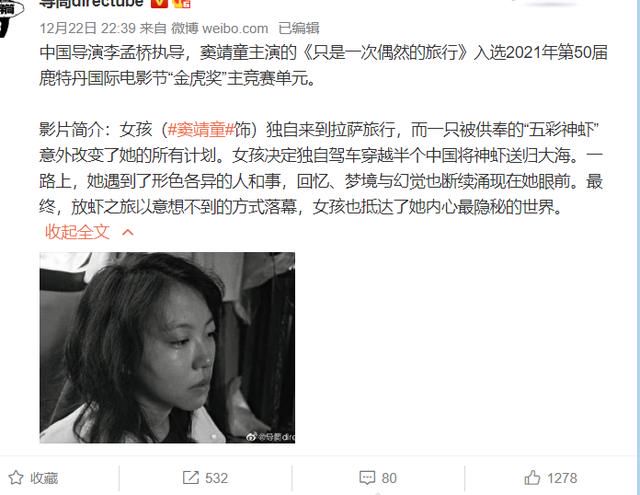Click the 收藏 favorites label

44,478
